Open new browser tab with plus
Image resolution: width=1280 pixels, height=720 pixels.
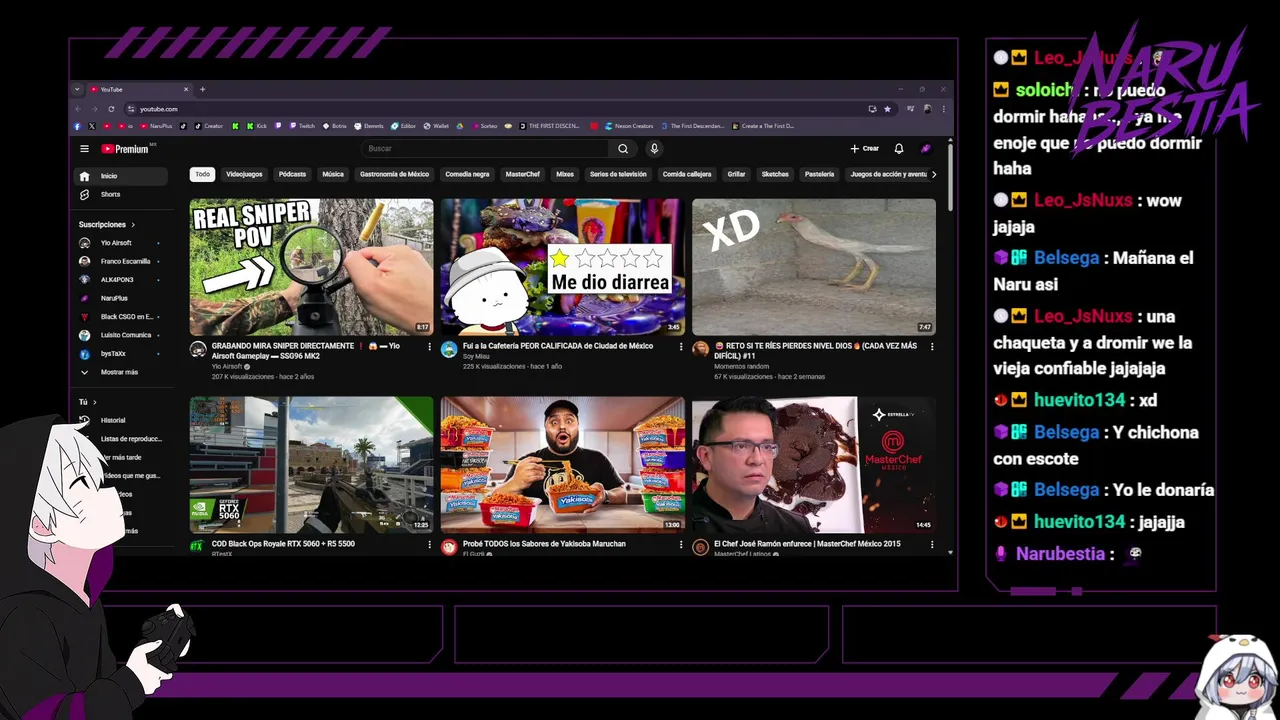click(x=203, y=89)
